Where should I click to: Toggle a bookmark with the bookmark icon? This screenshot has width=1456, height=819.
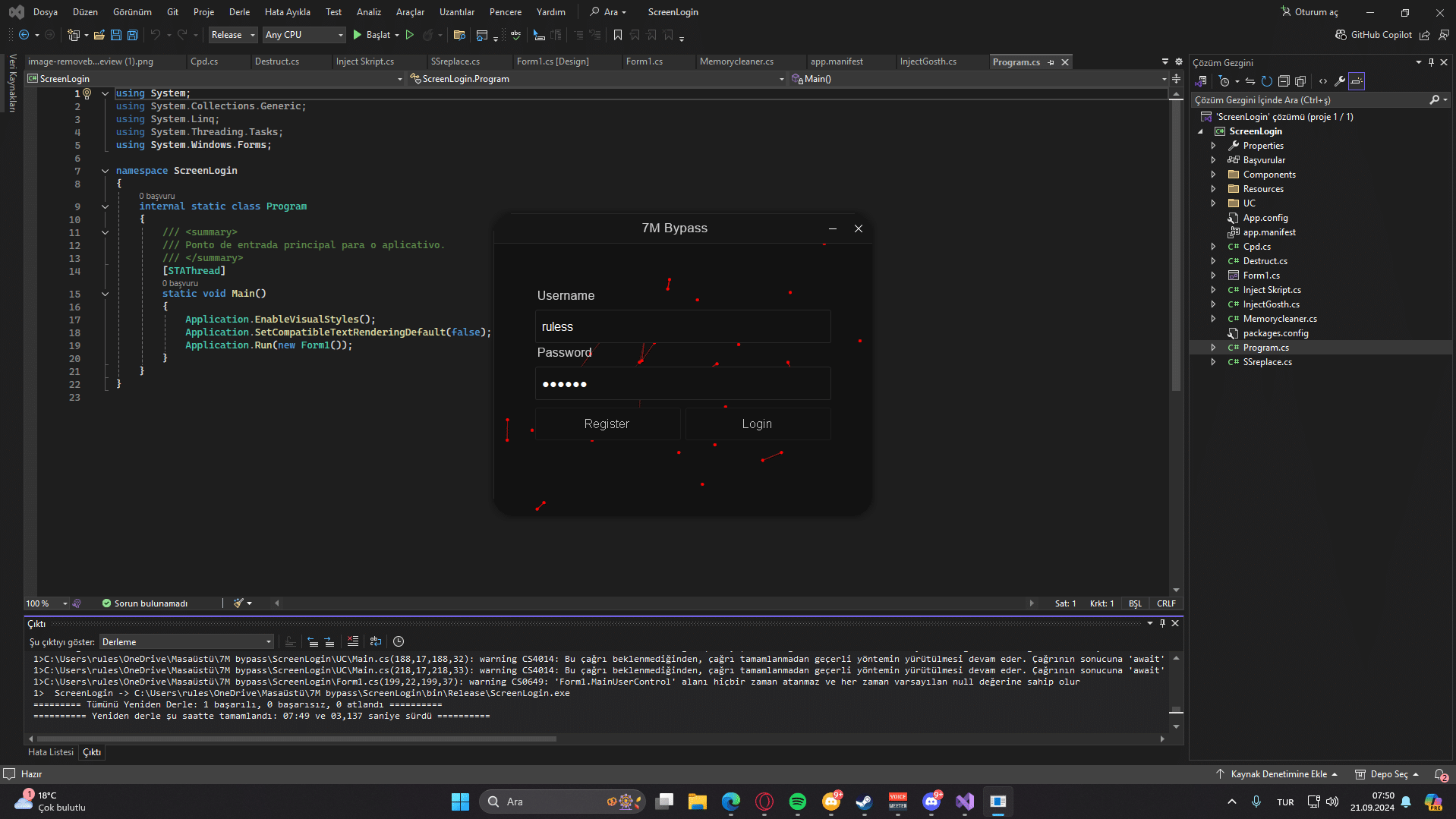click(x=618, y=35)
